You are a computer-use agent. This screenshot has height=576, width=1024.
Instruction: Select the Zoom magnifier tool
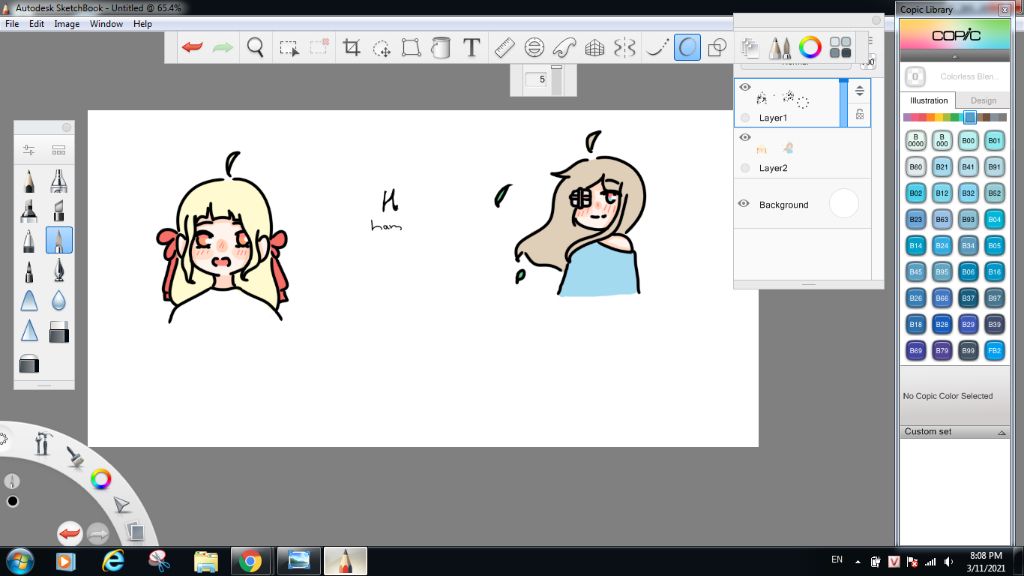click(x=255, y=47)
